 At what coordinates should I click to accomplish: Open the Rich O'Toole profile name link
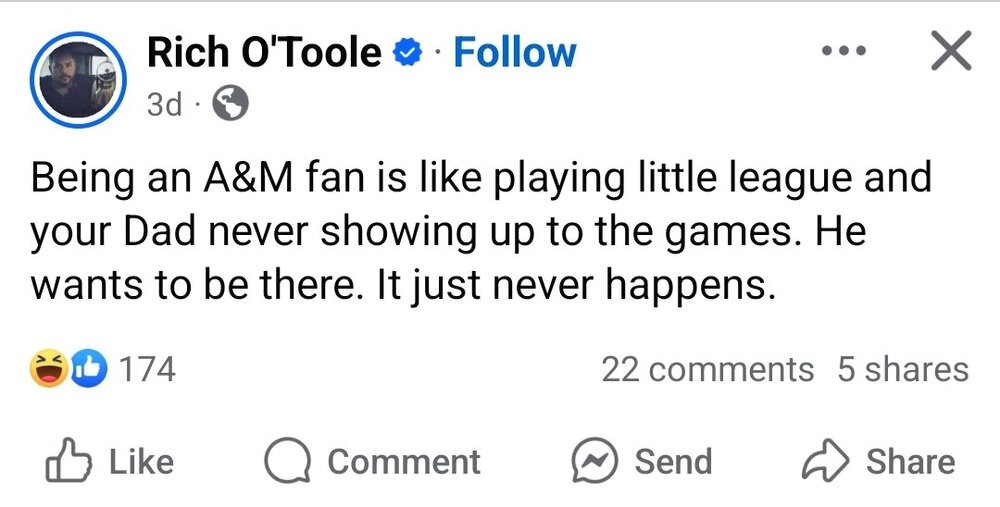tap(264, 52)
